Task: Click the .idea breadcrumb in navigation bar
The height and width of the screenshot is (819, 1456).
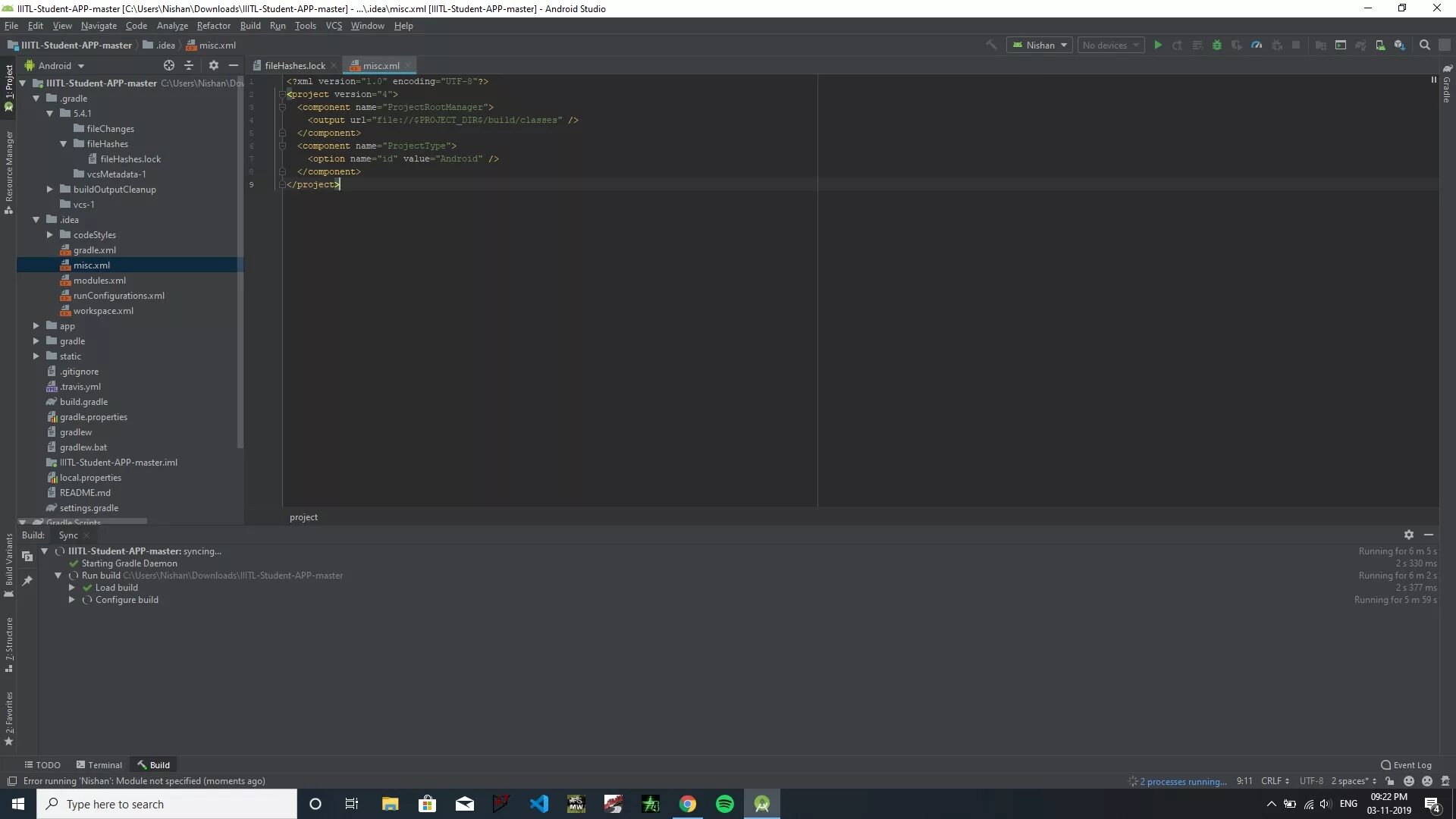Action: click(x=159, y=45)
